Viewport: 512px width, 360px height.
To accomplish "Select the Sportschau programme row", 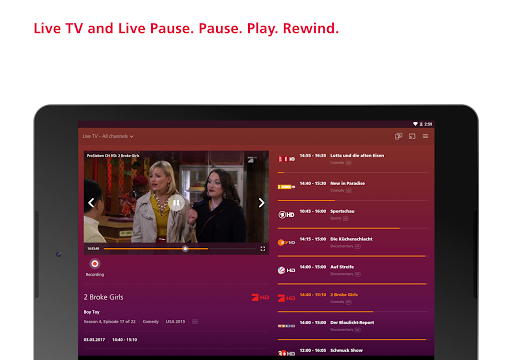I will (x=353, y=215).
